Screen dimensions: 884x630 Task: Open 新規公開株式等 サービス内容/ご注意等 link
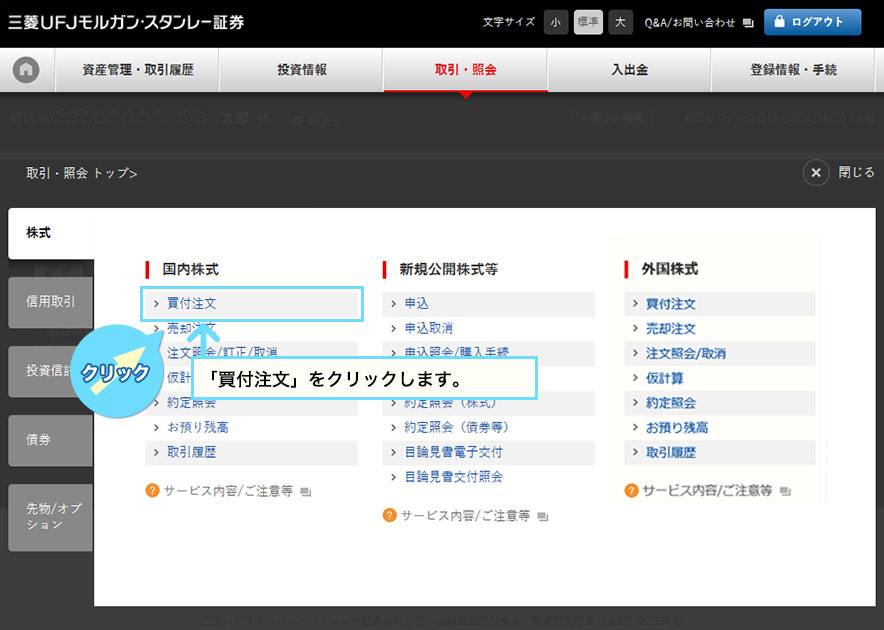point(466,516)
